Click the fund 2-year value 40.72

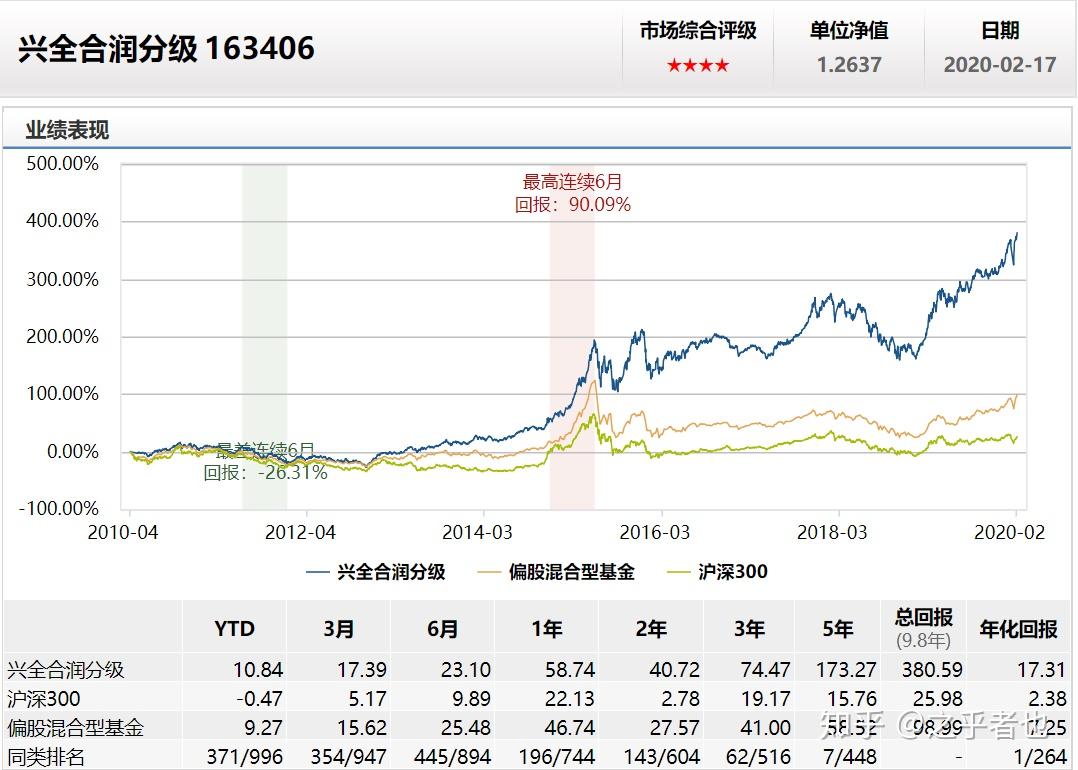[674, 670]
